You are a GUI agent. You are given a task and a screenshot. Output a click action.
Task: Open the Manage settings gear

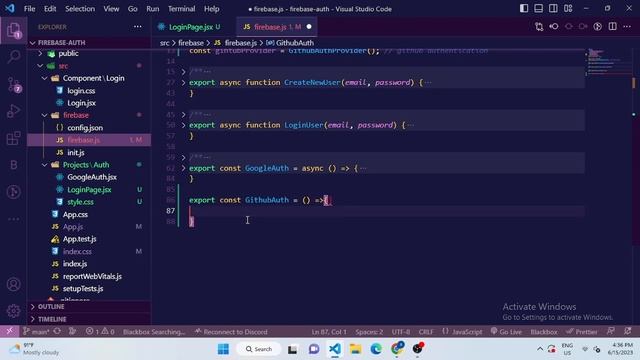(13, 311)
